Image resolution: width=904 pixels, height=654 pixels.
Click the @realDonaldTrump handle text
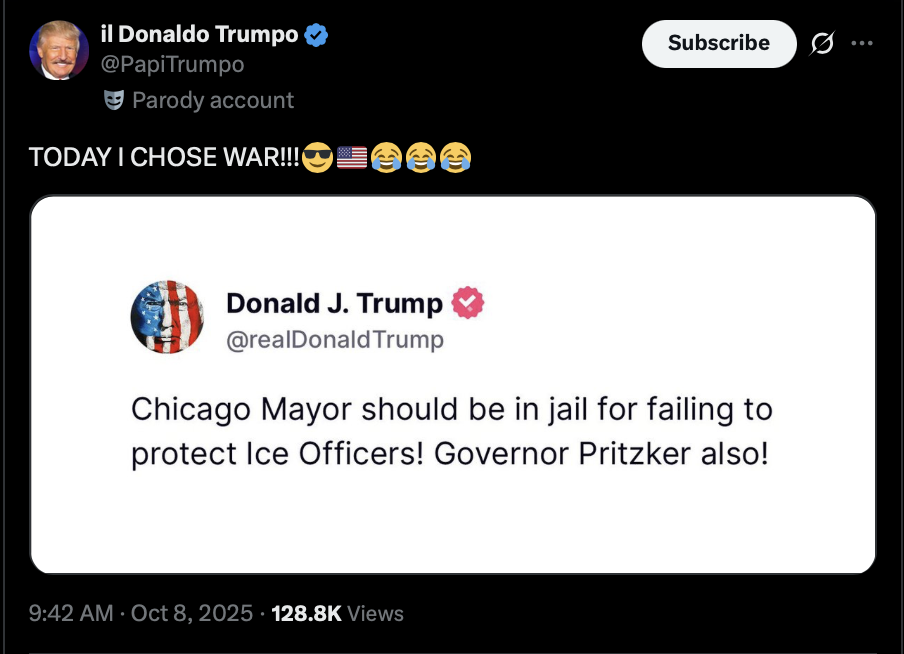[335, 340]
